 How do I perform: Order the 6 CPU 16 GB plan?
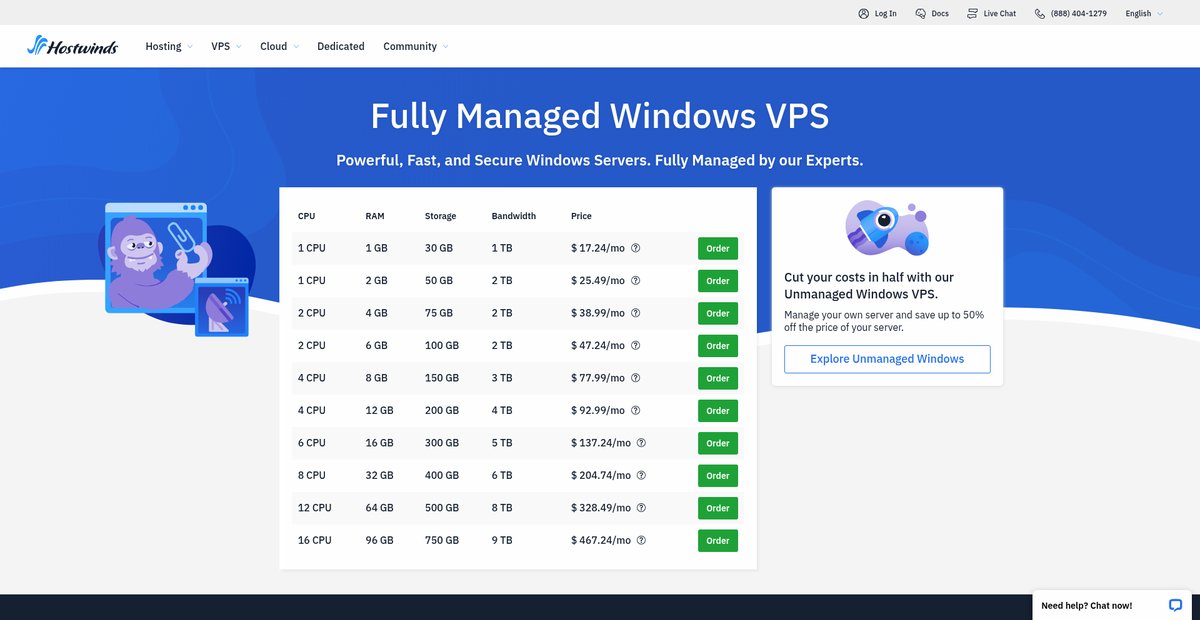pos(718,443)
